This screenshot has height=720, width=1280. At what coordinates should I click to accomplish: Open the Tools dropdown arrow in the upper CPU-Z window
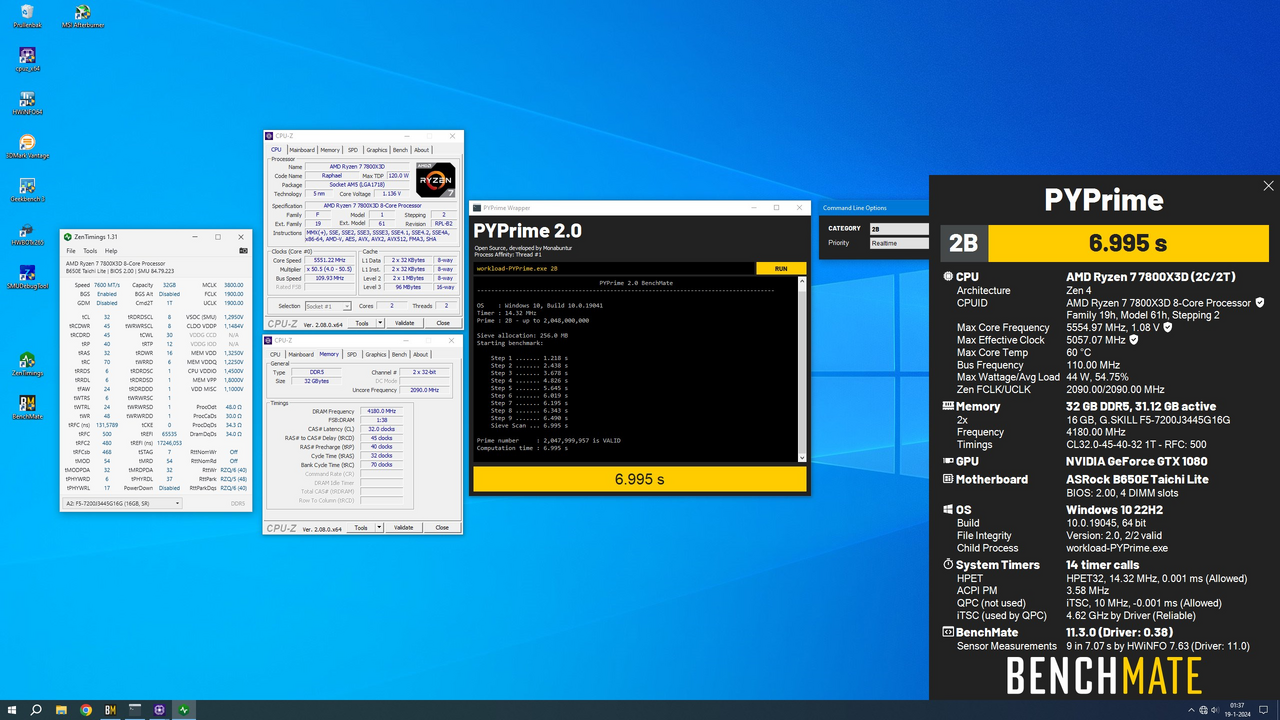coord(378,323)
